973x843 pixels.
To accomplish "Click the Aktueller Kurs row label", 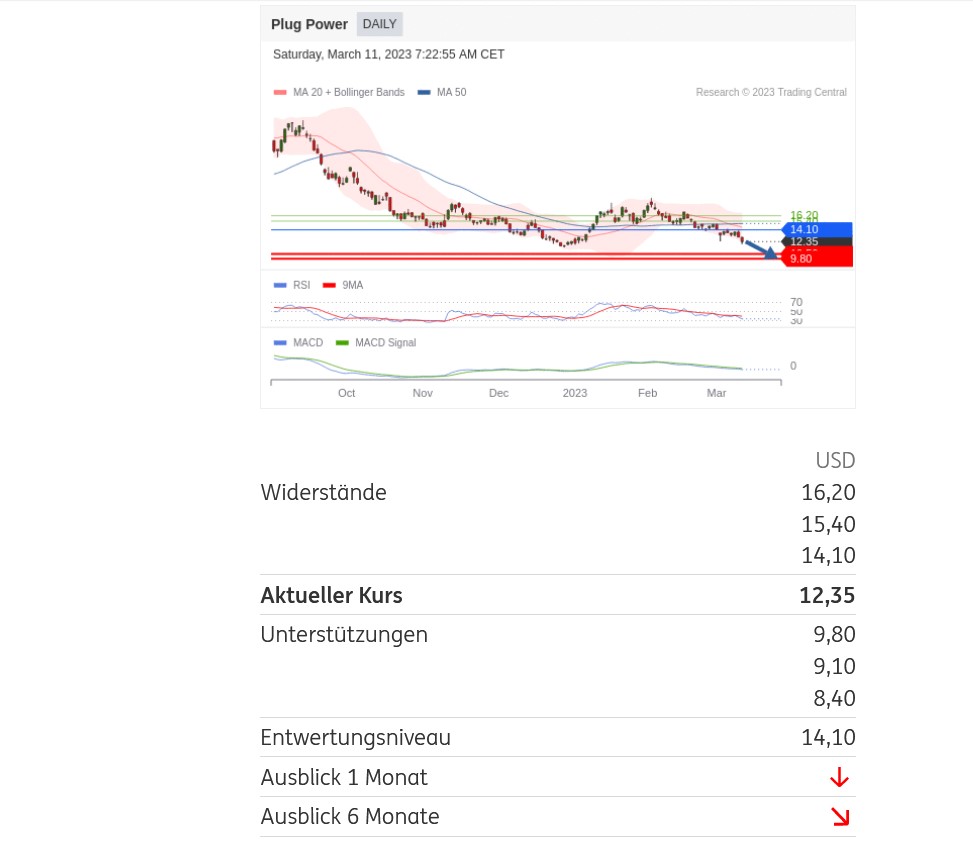I will pos(331,595).
